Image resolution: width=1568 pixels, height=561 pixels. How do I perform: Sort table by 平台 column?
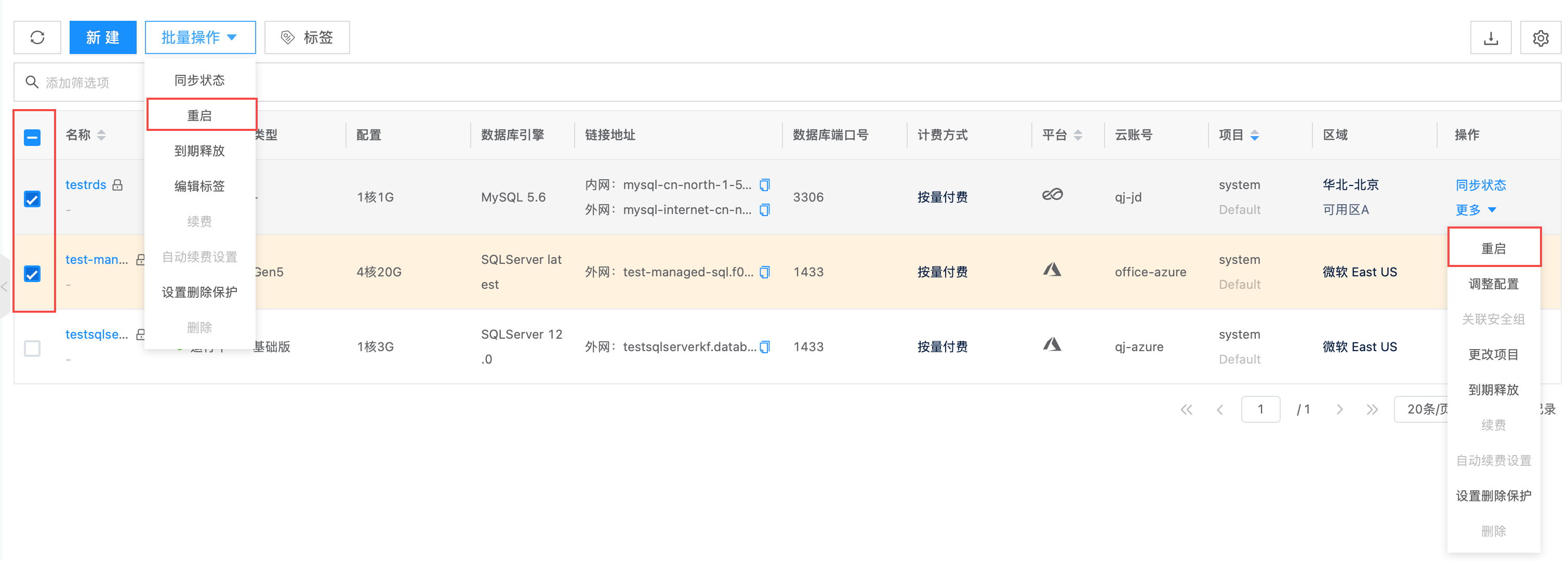pos(1078,135)
